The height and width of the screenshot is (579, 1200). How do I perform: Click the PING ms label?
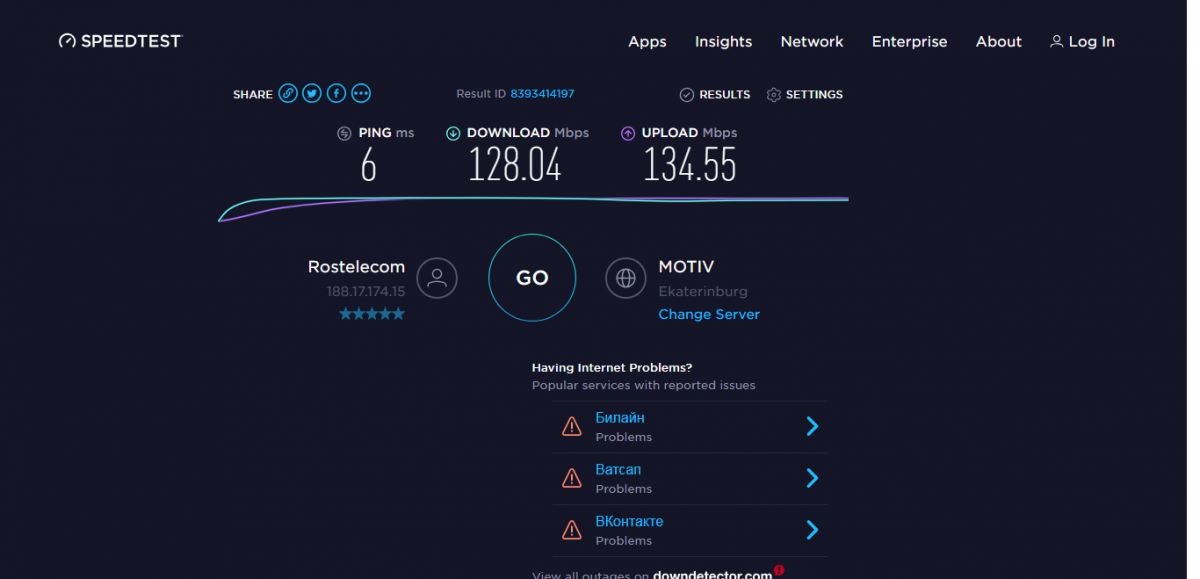click(x=386, y=133)
